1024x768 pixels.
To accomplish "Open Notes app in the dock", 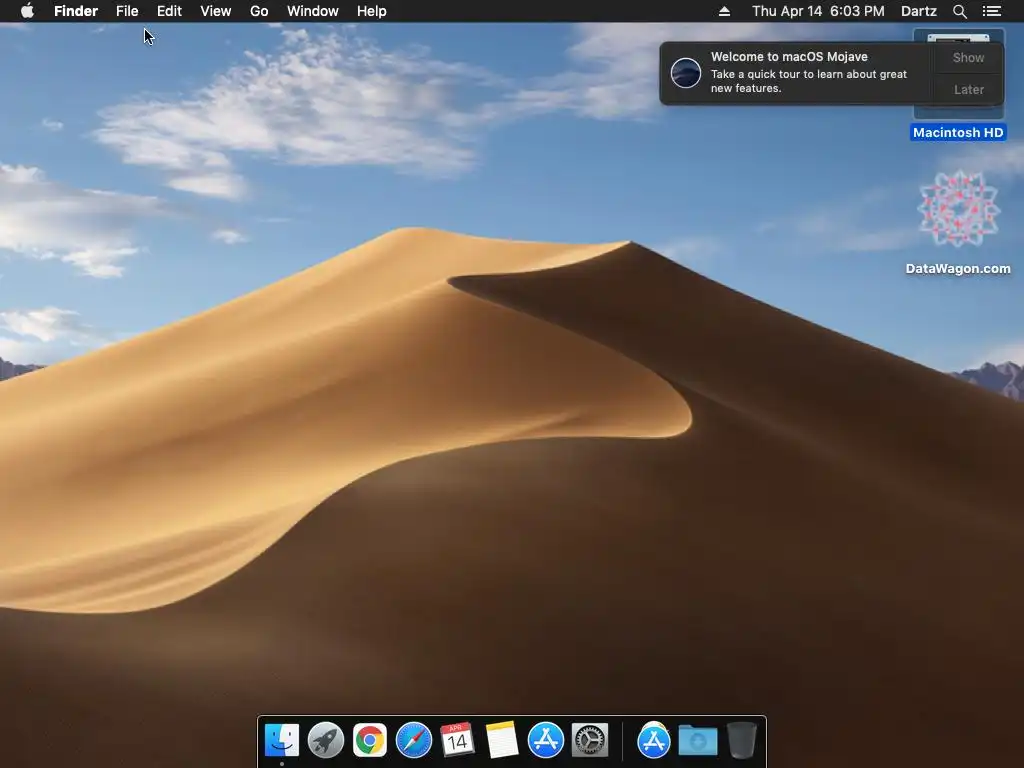I will 502,741.
